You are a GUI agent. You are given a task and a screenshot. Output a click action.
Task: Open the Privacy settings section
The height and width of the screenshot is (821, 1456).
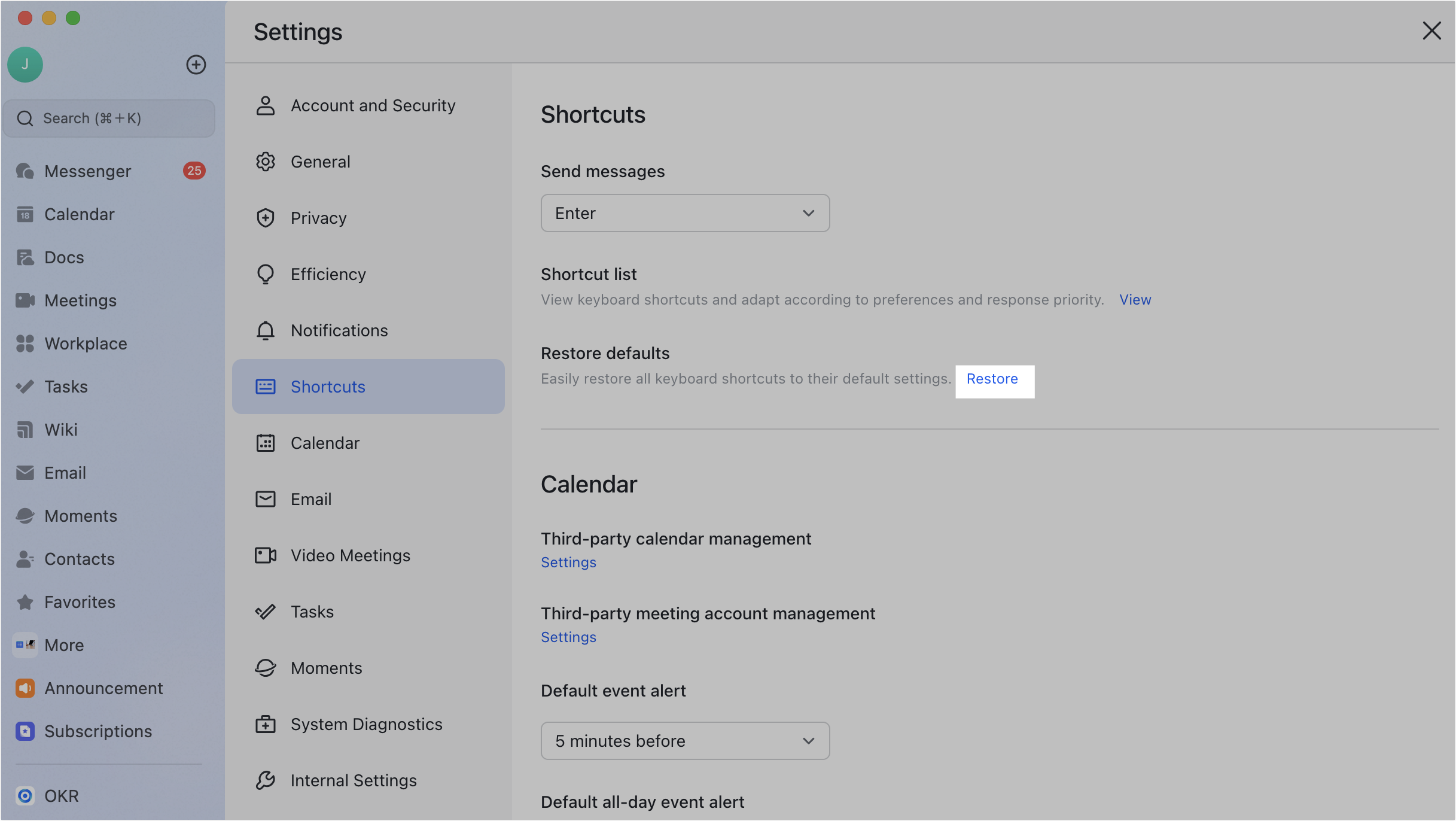pos(318,217)
